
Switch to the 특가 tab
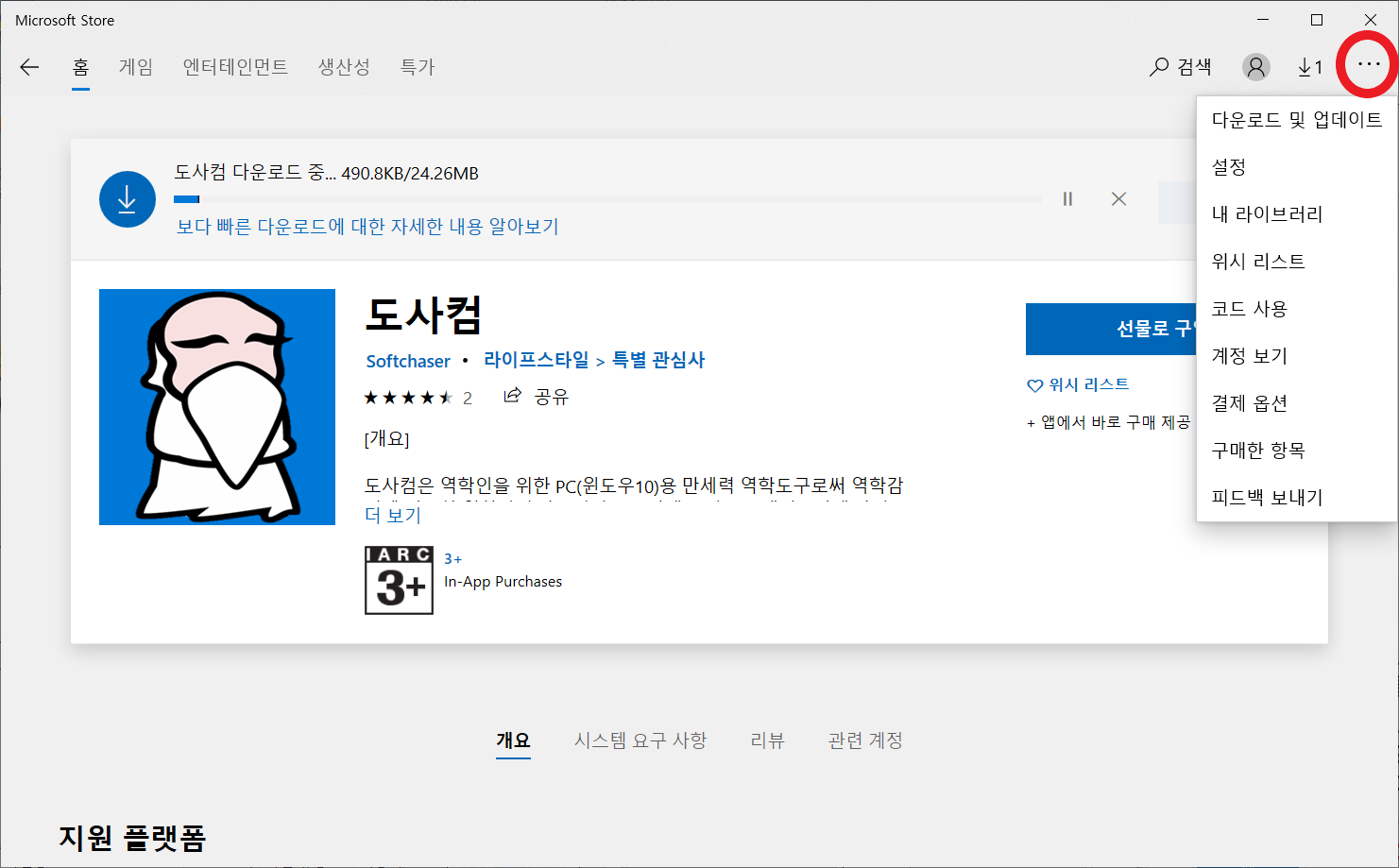(x=418, y=67)
